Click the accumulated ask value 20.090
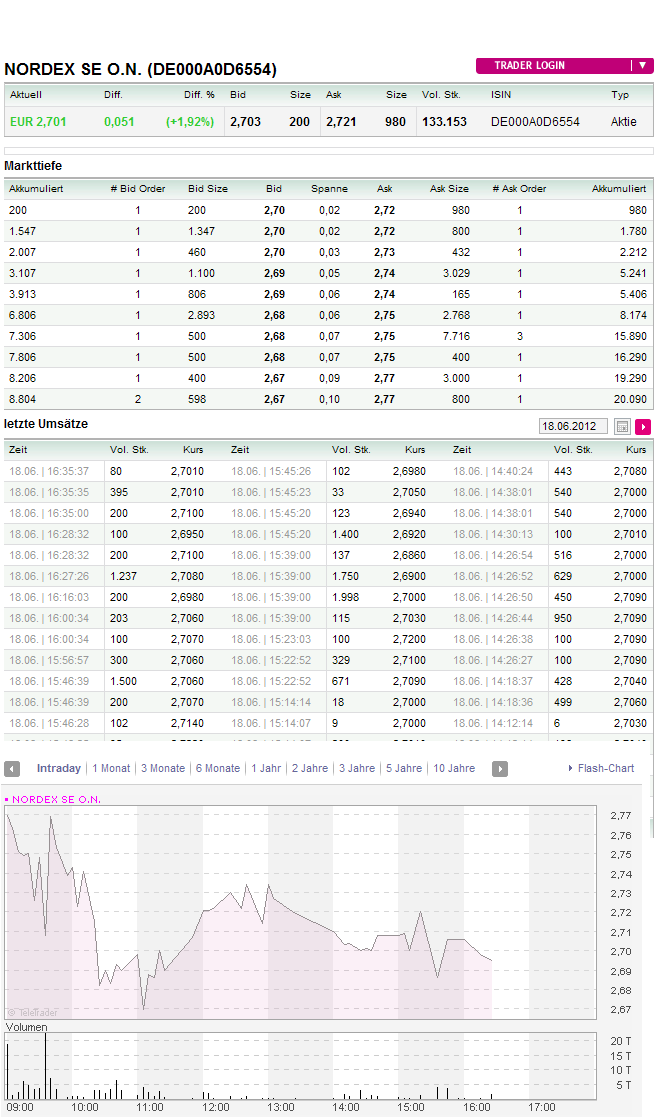This screenshot has height=1117, width=656. coord(630,400)
